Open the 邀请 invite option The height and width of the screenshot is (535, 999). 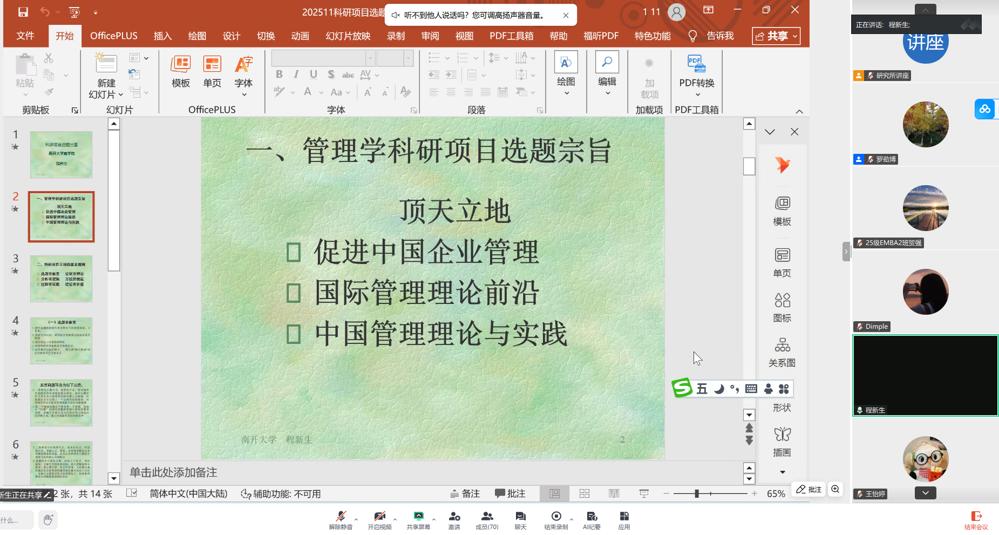point(454,520)
